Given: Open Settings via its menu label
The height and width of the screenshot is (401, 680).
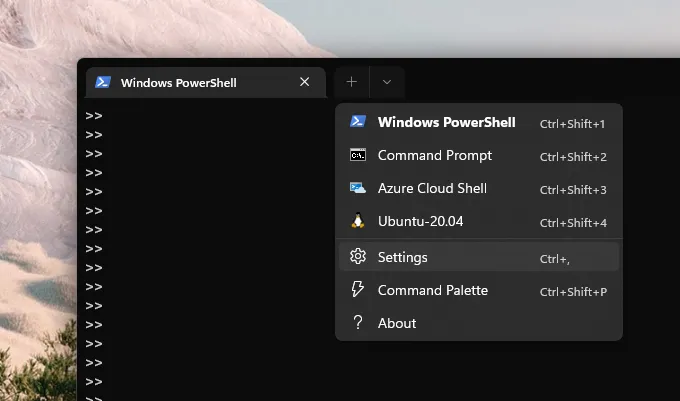Looking at the screenshot, I should tap(403, 257).
